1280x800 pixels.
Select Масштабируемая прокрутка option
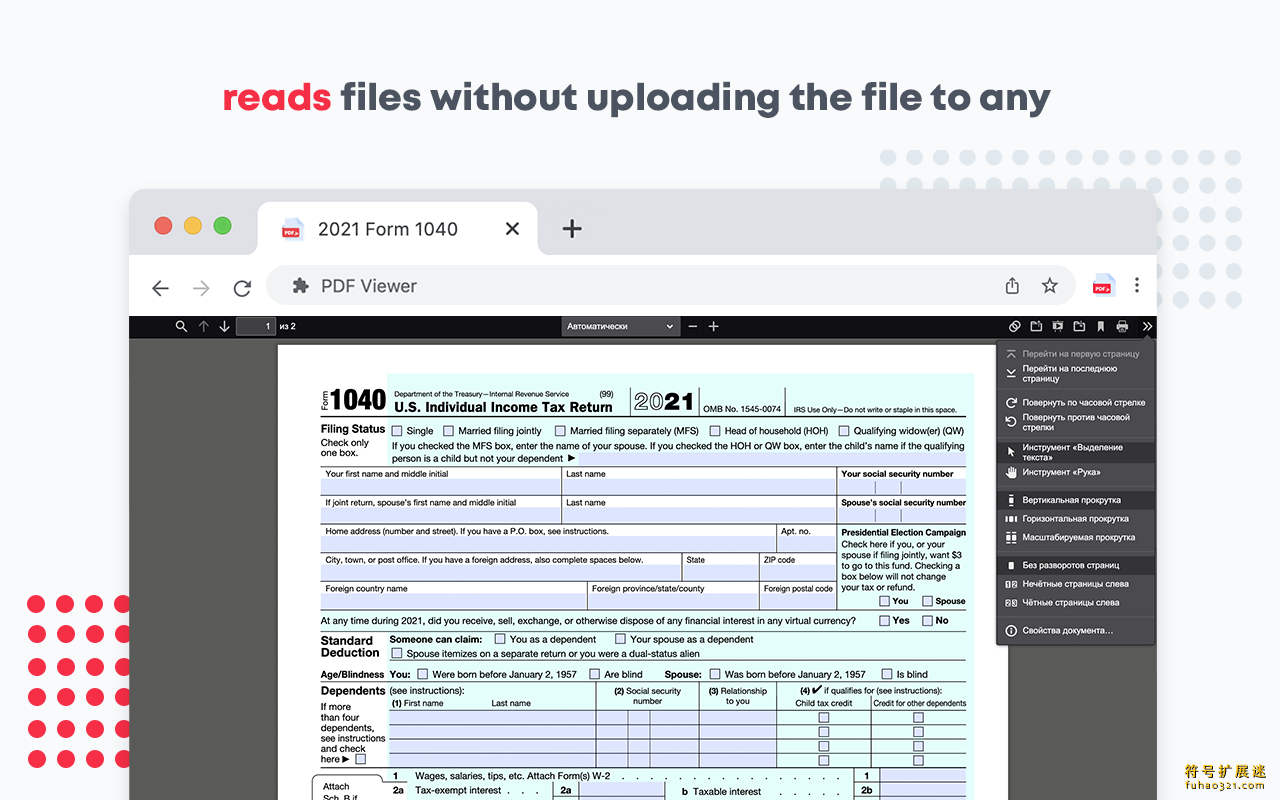(1075, 537)
